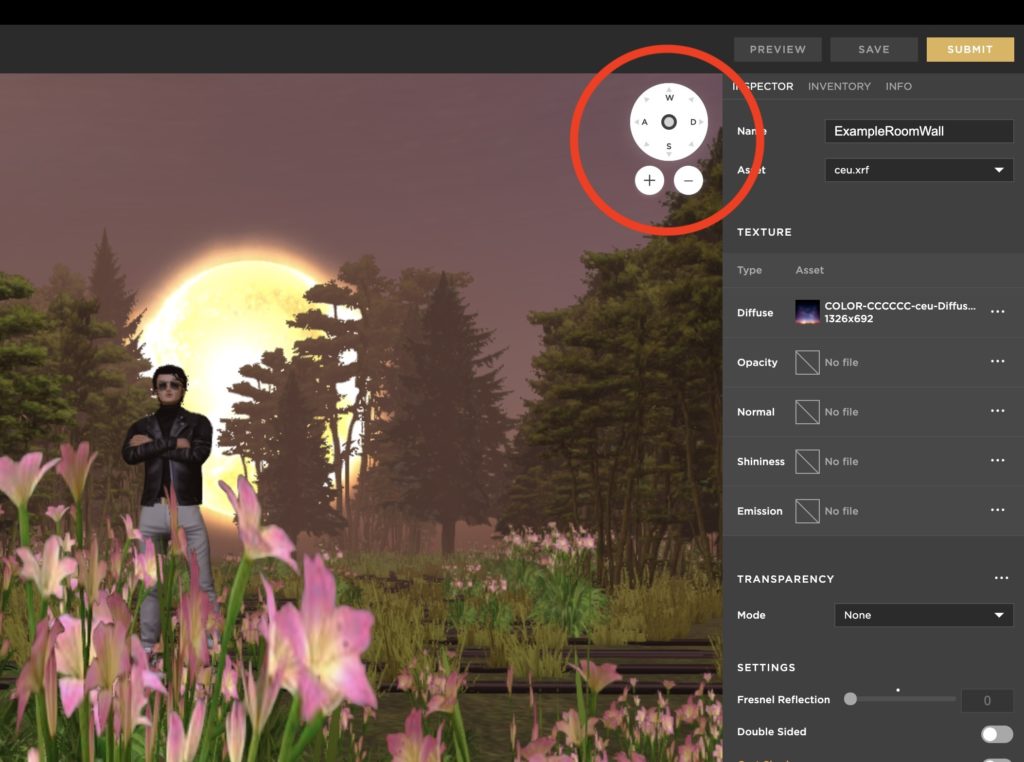The width and height of the screenshot is (1024, 762).
Task: Open the options menu for the Diffuse texture
Action: tap(997, 311)
